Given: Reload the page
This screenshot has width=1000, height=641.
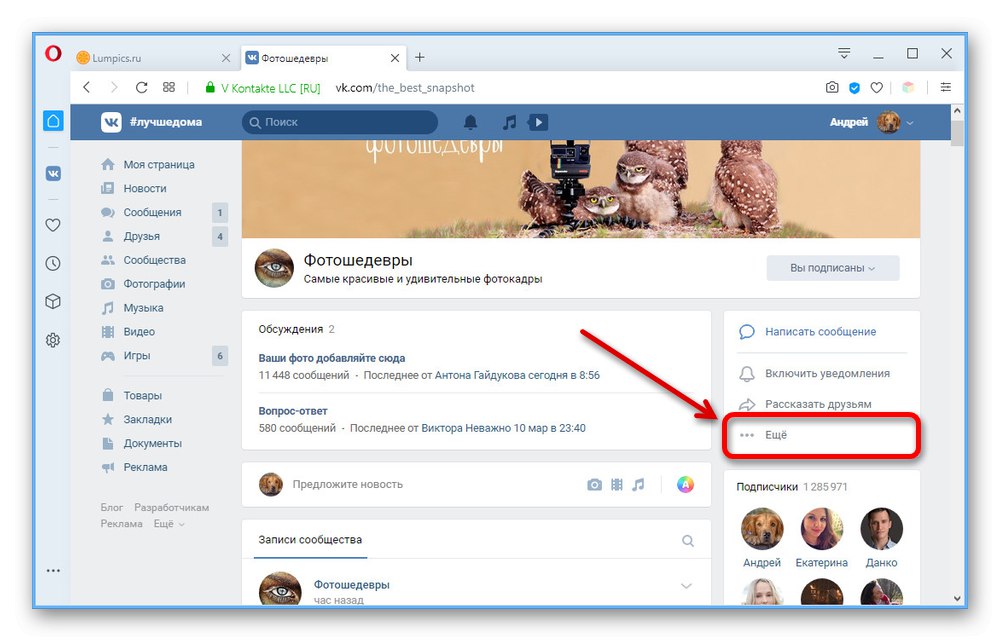Looking at the screenshot, I should (x=142, y=87).
